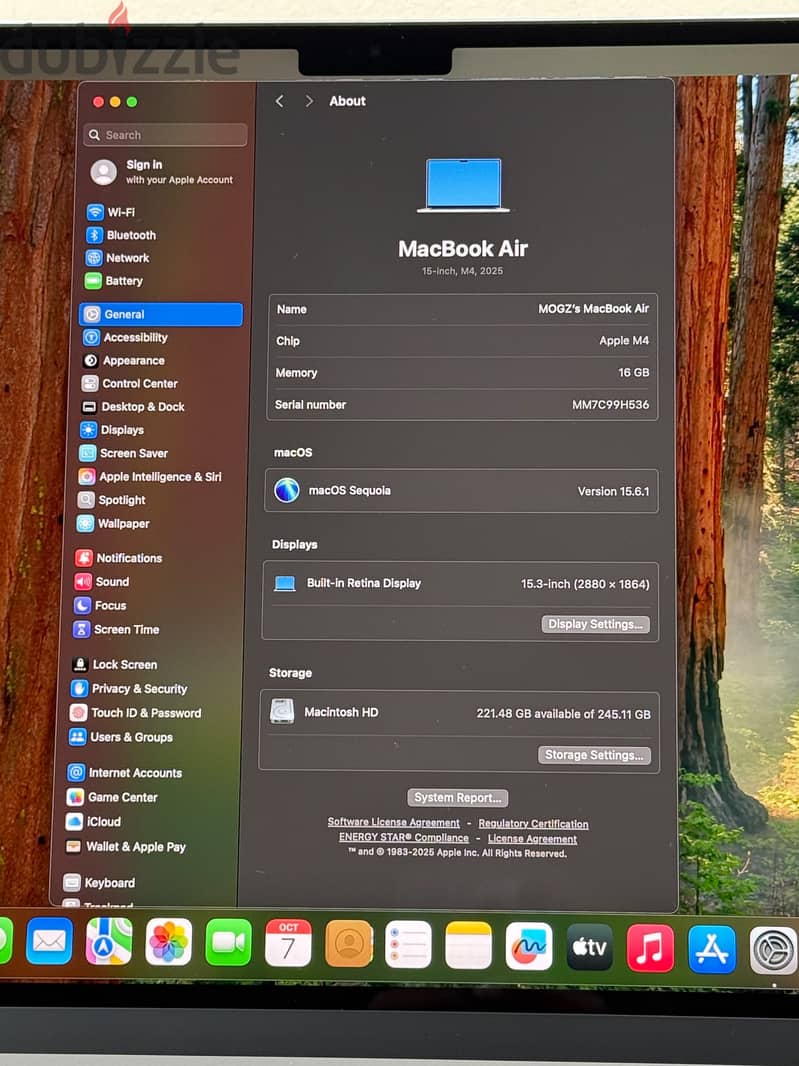The width and height of the screenshot is (799, 1066).
Task: Open Internet Accounts settings
Action: tap(124, 773)
